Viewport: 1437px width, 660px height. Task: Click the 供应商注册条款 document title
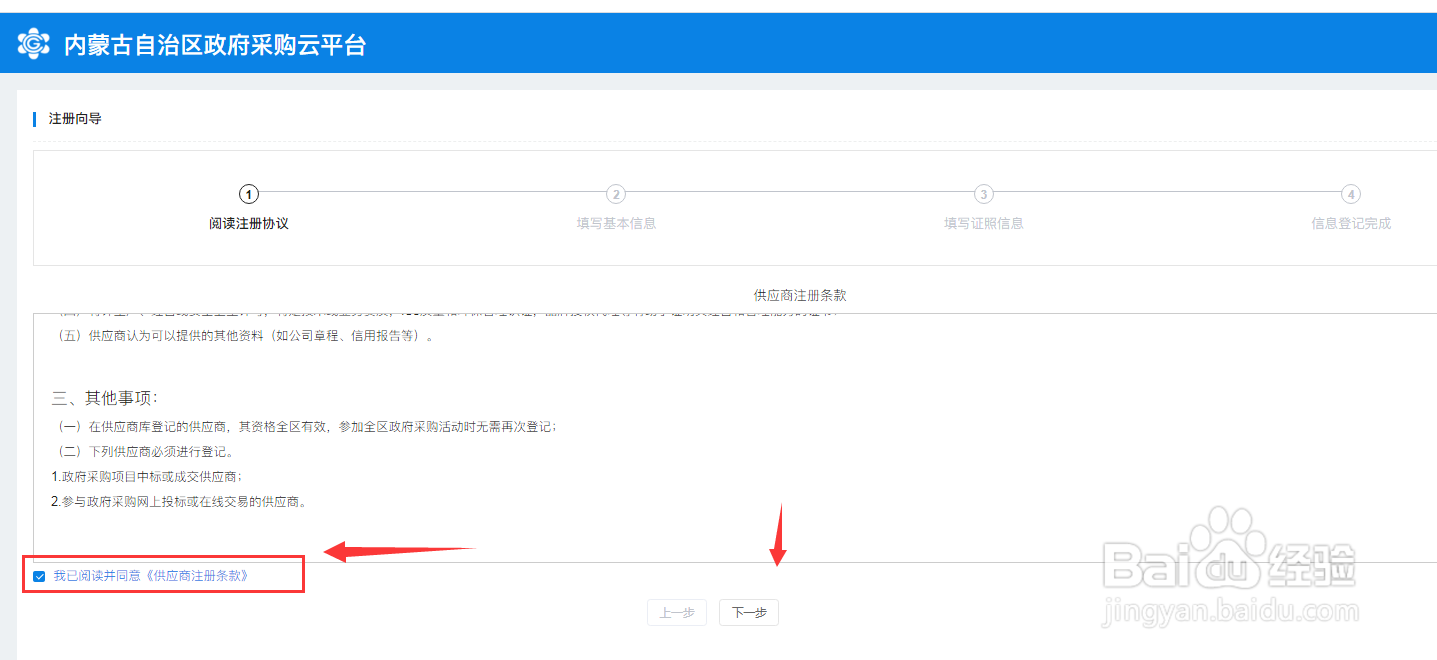click(799, 295)
